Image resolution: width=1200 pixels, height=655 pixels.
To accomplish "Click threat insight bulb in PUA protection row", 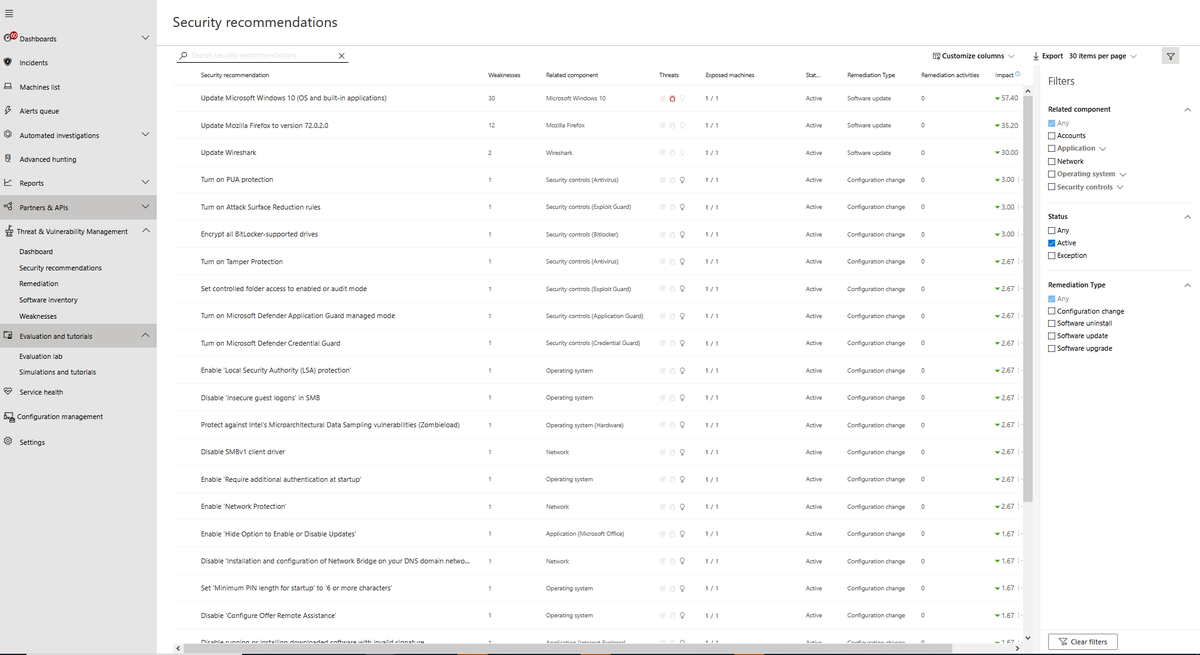I will pos(682,180).
